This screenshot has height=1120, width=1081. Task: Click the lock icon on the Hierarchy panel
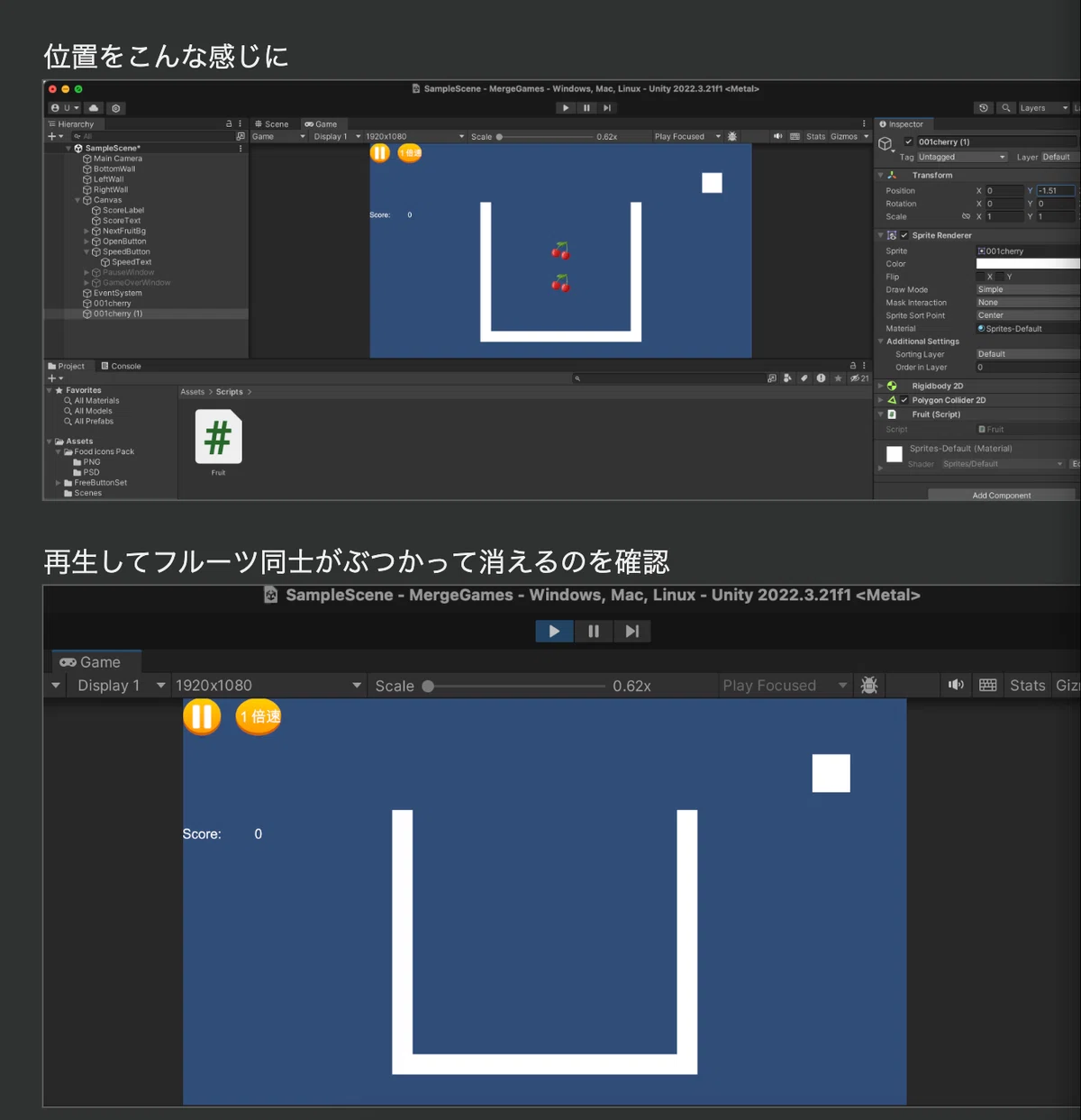229,124
